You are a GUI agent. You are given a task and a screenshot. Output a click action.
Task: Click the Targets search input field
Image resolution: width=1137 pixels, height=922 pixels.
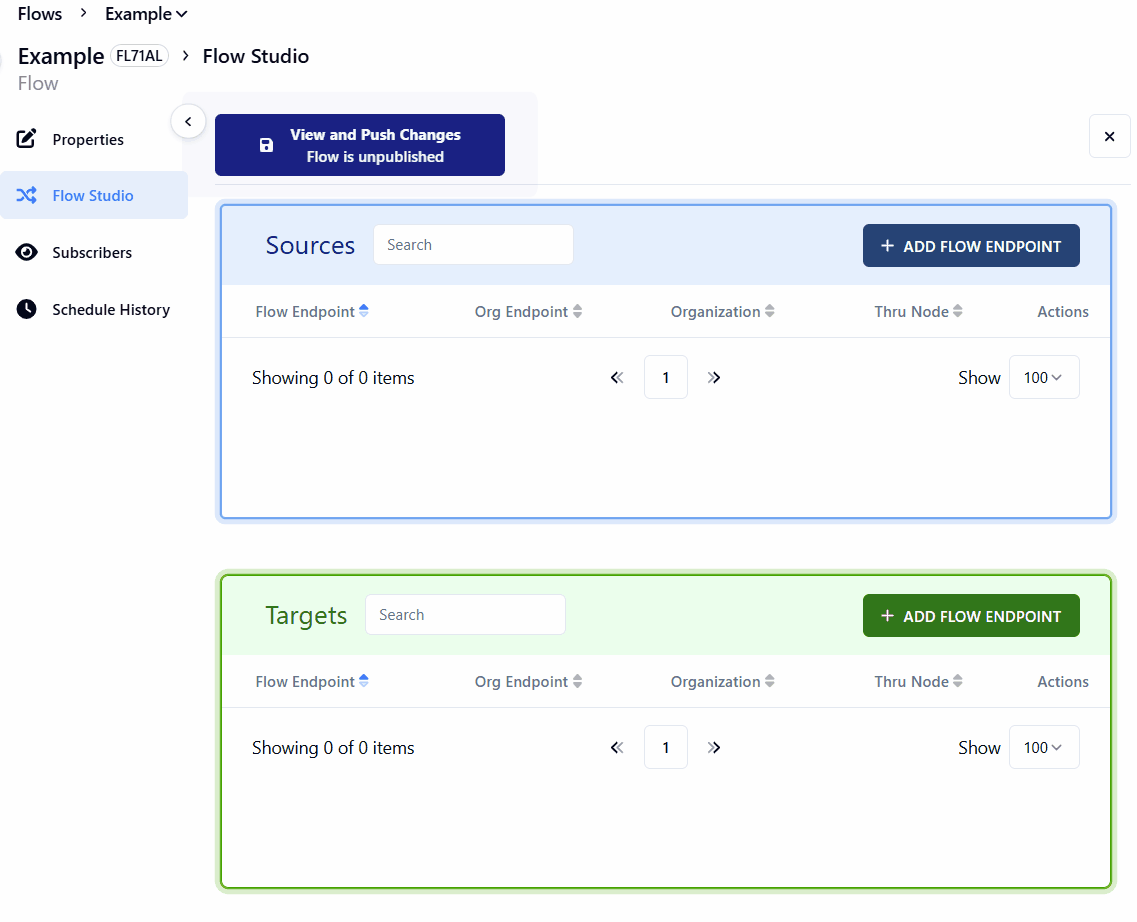pos(465,615)
